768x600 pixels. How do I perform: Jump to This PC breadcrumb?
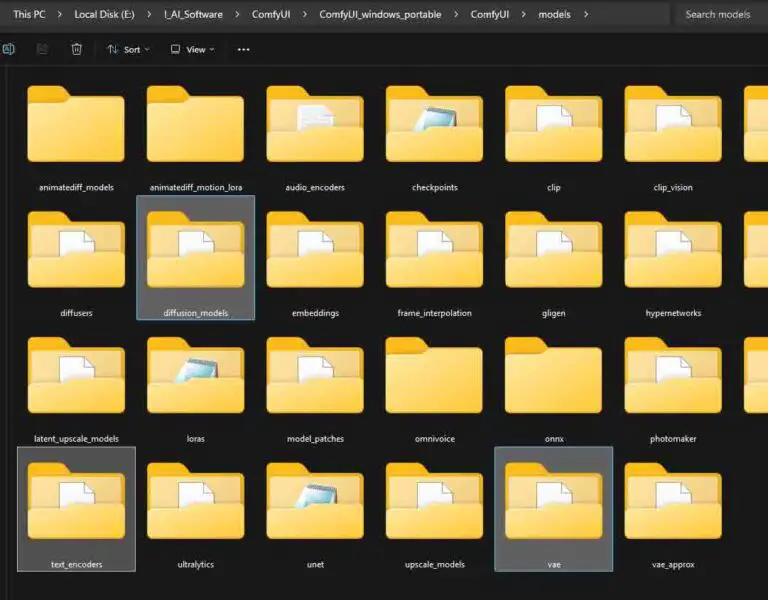29,15
